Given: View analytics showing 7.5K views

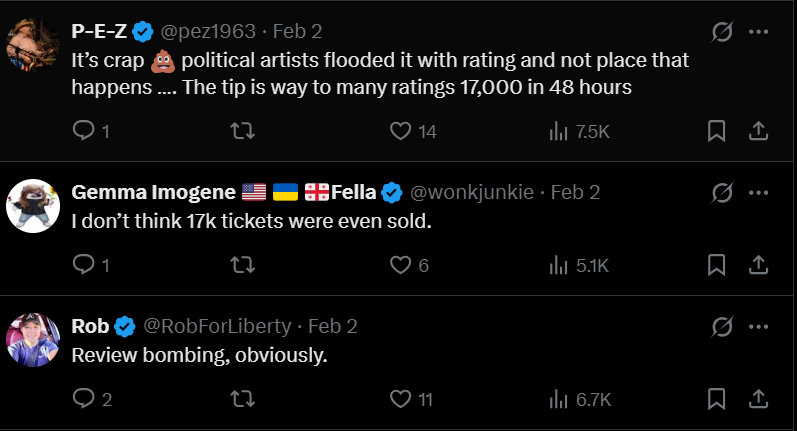Looking at the screenshot, I should (579, 131).
